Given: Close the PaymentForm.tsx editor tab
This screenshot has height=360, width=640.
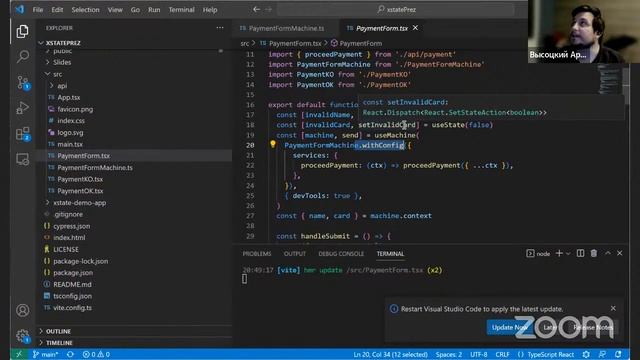Looking at the screenshot, I should 415,28.
